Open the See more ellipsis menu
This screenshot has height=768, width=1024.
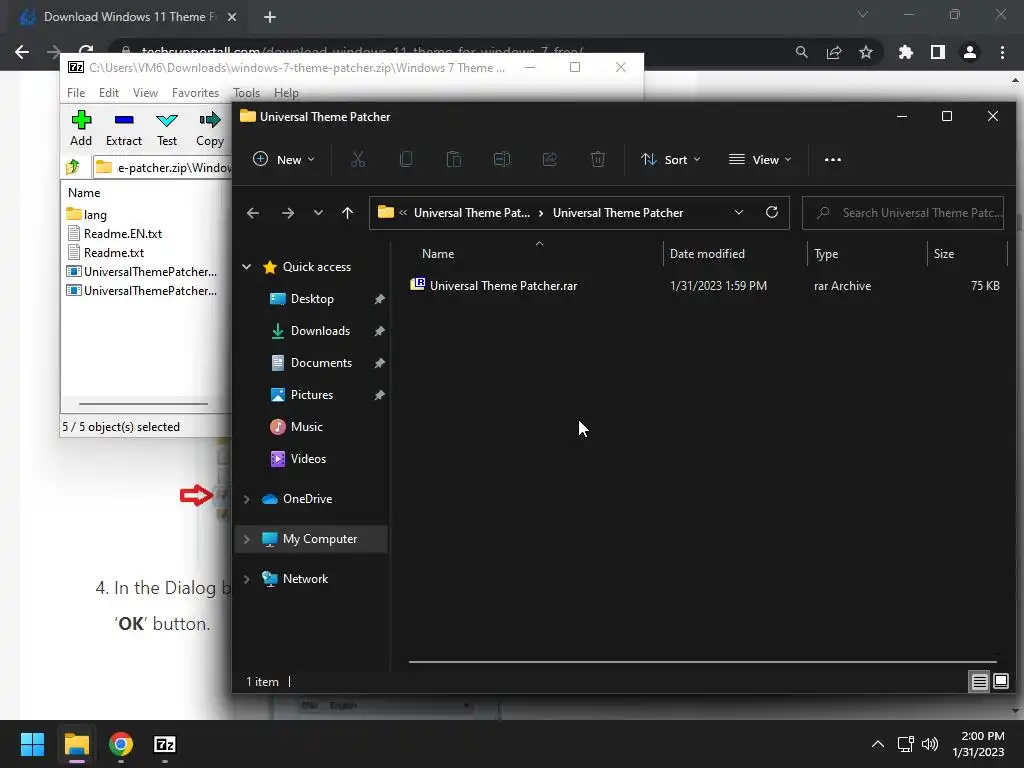(x=833, y=159)
